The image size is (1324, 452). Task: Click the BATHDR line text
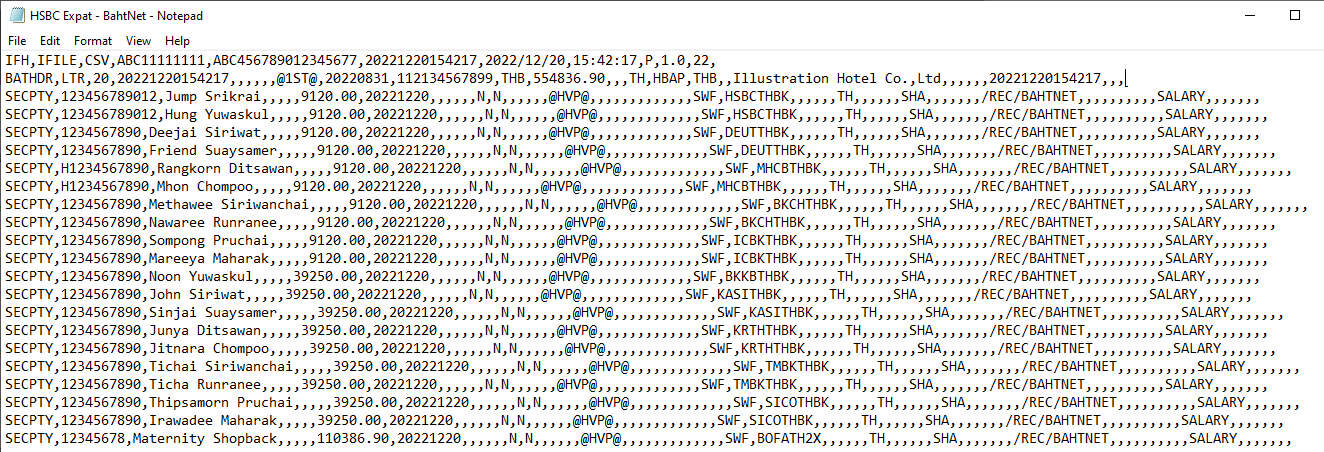[565, 78]
